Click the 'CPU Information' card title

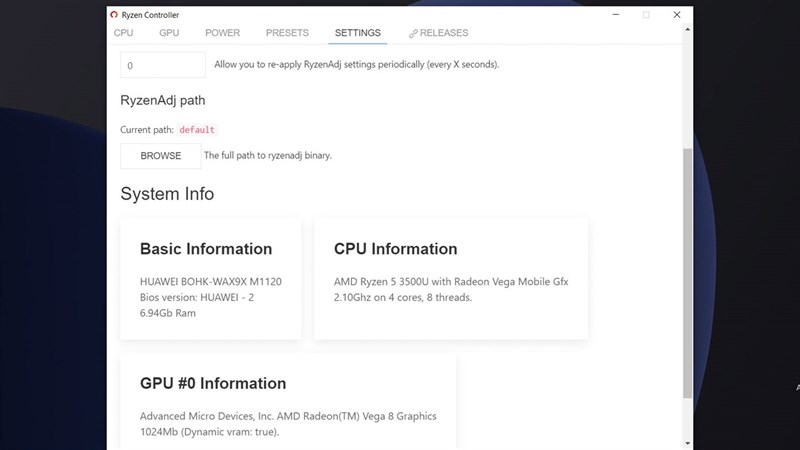(395, 249)
